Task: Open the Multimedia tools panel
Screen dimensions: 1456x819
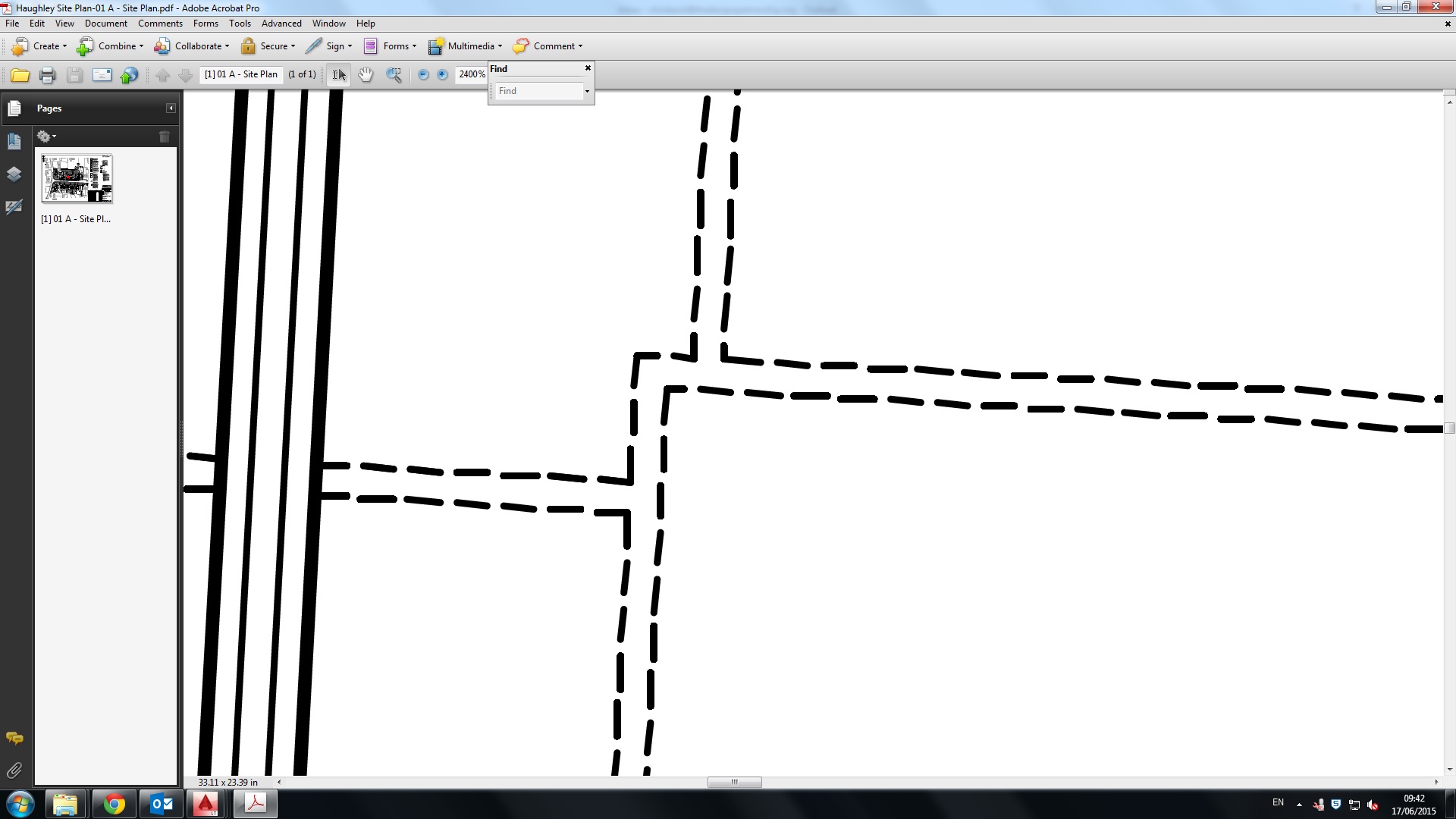Action: pyautogui.click(x=467, y=45)
